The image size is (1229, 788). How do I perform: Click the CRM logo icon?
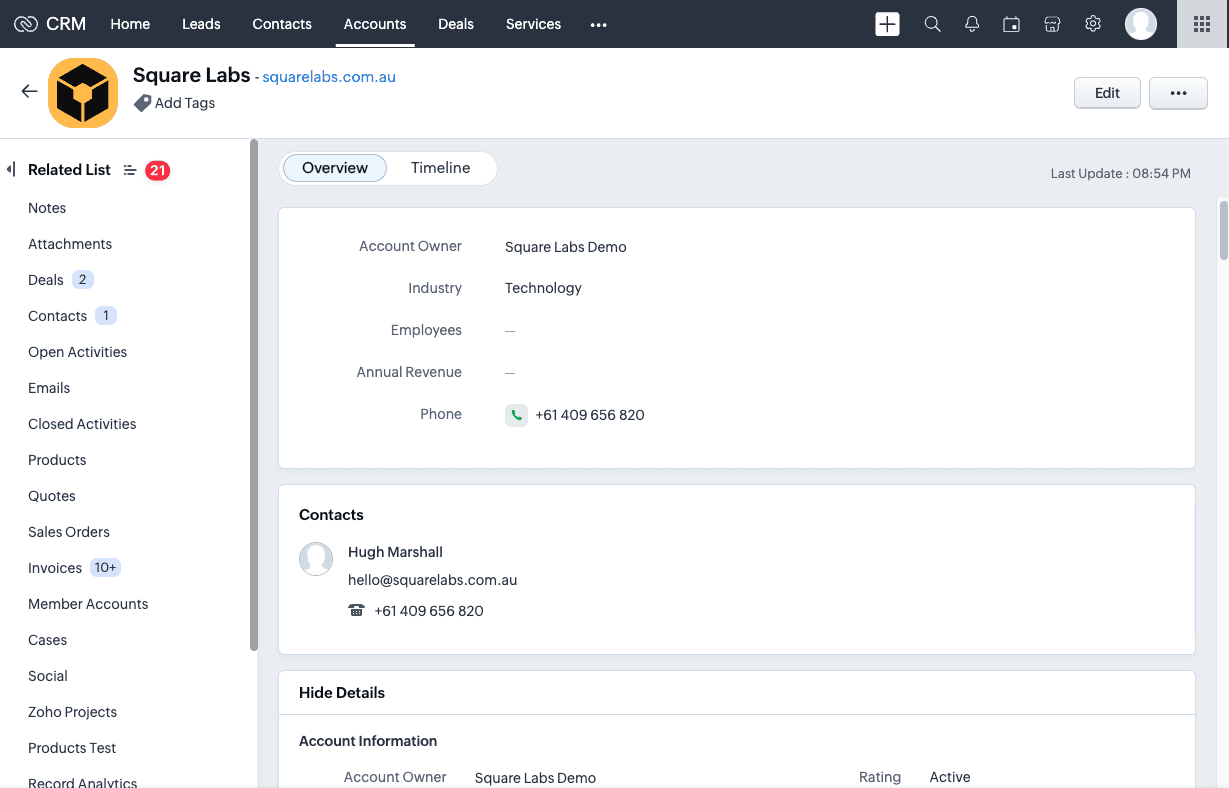(26, 24)
